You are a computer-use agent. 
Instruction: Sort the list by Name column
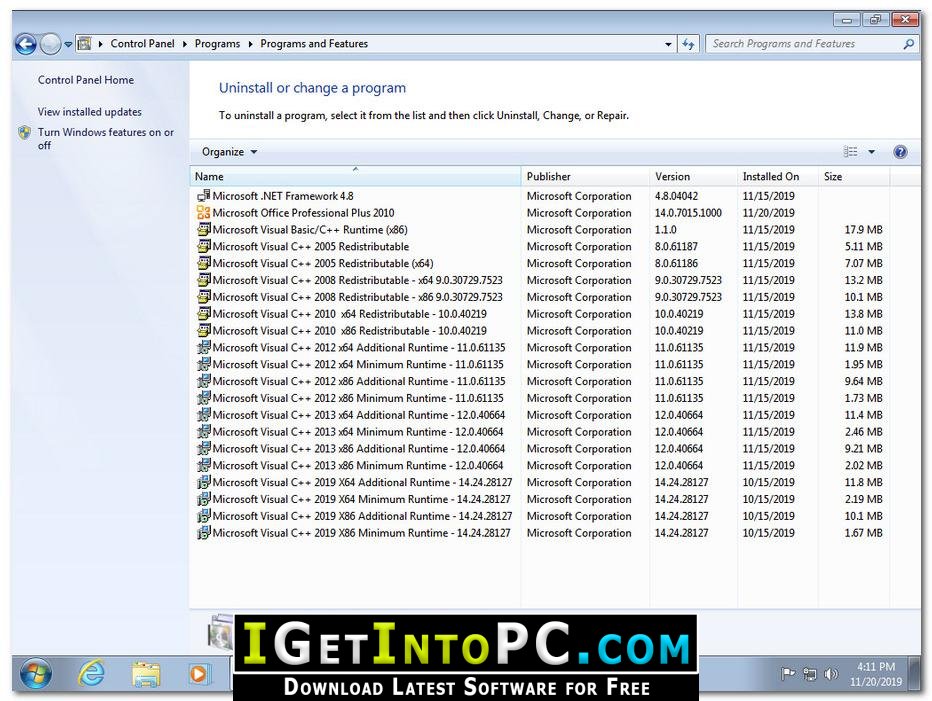[355, 177]
